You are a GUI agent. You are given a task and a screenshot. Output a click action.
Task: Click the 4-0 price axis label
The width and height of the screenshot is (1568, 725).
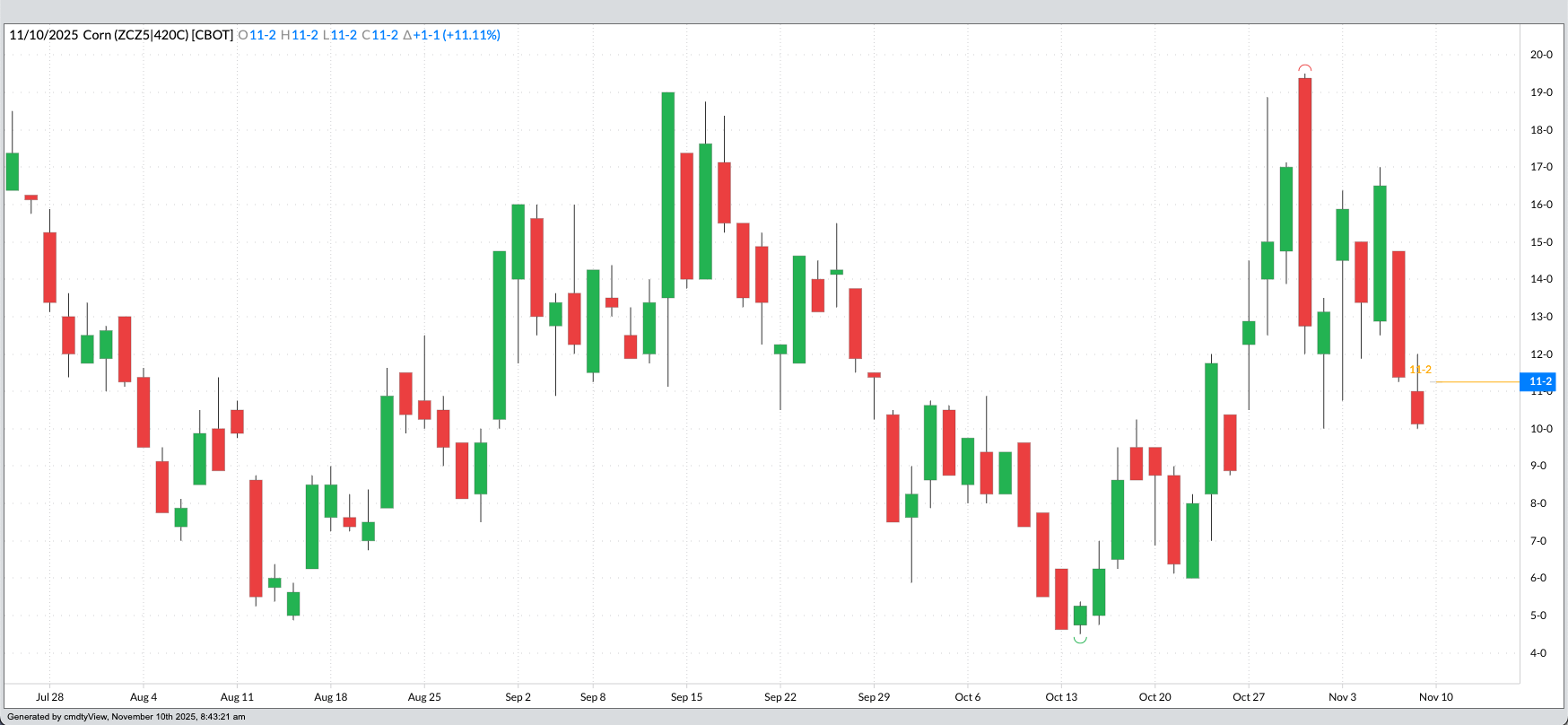coord(1538,653)
